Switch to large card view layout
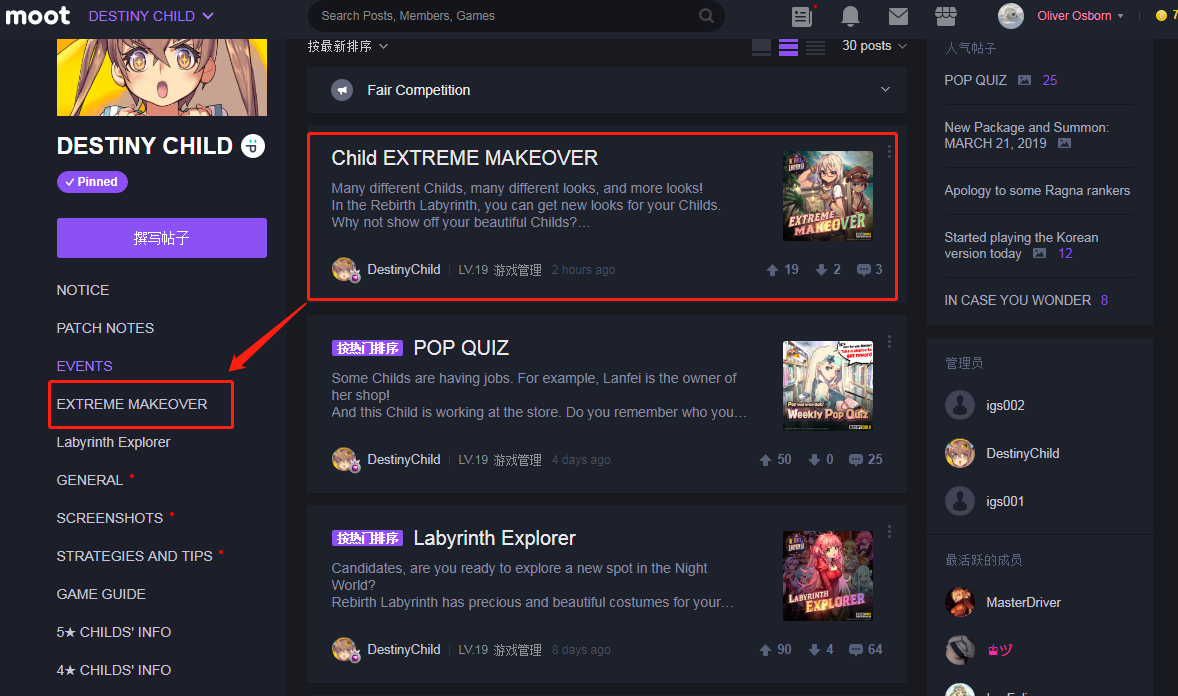The width and height of the screenshot is (1178, 696). (x=761, y=47)
